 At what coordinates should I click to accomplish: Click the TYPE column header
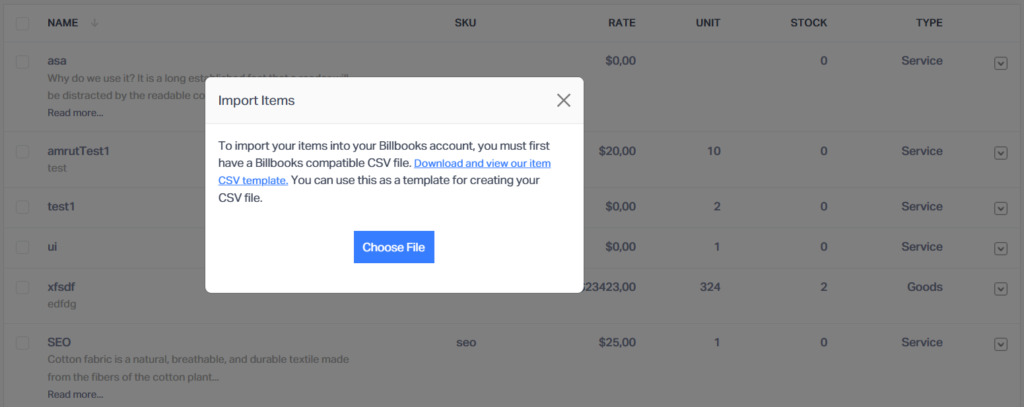[x=929, y=23]
